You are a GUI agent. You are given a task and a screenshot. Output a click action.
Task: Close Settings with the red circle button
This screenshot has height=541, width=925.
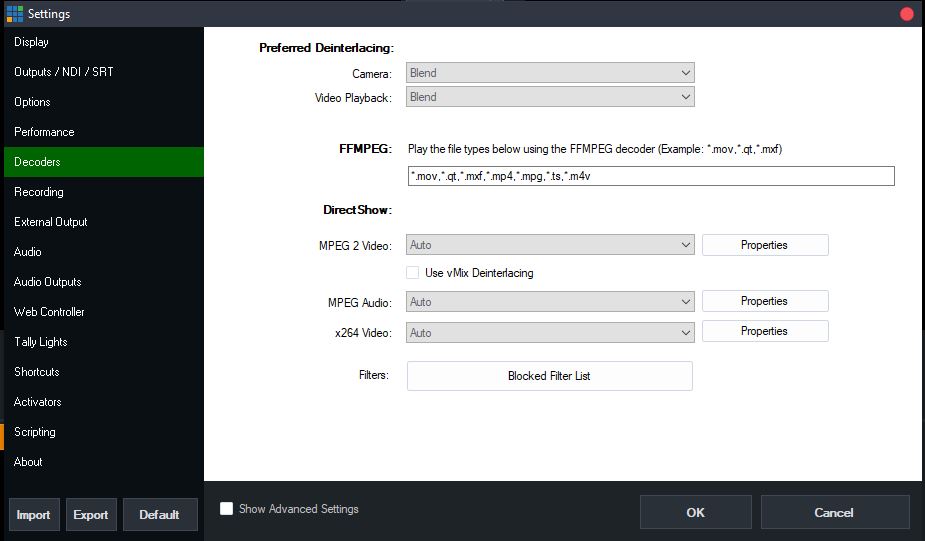pyautogui.click(x=907, y=14)
